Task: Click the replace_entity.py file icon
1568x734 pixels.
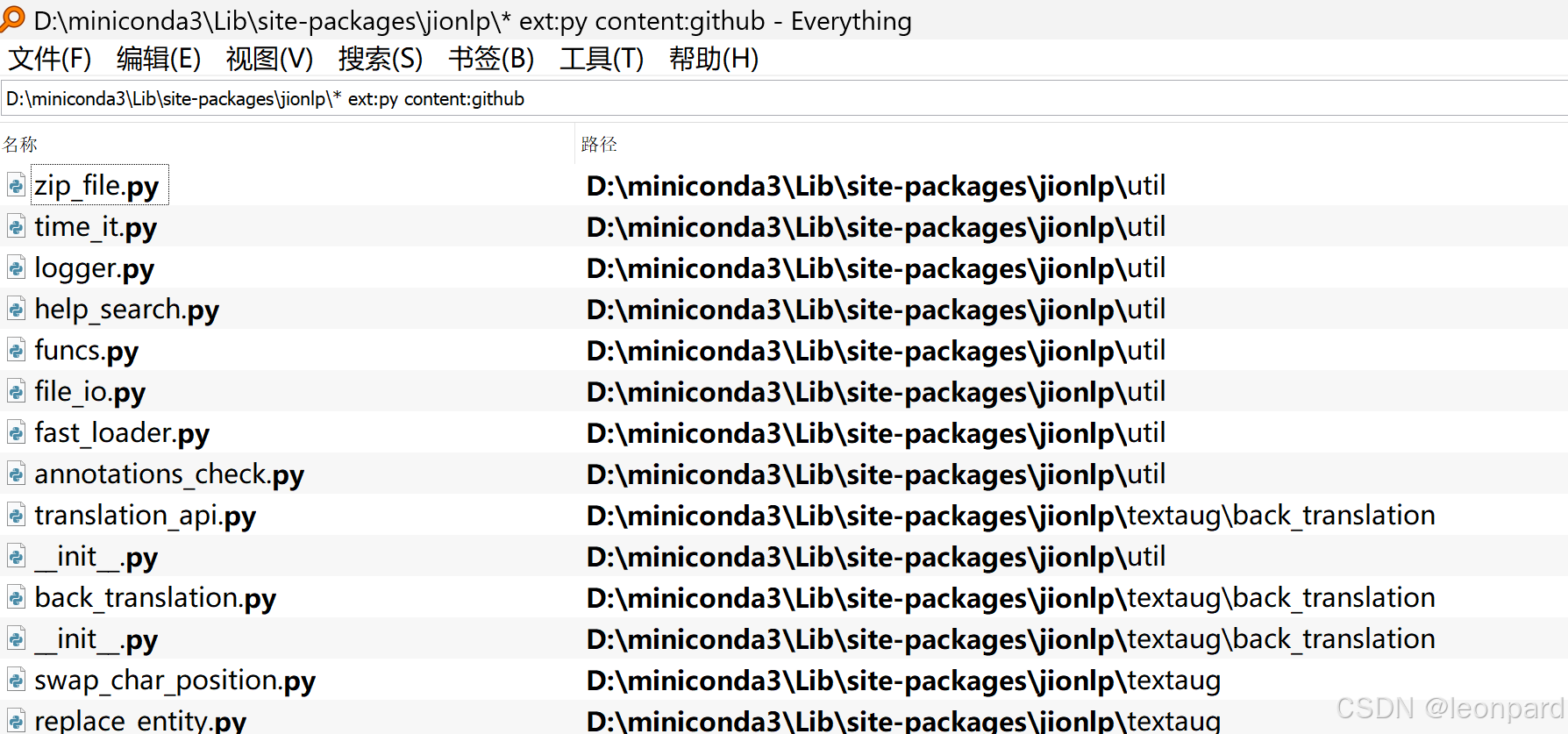Action: [x=16, y=720]
